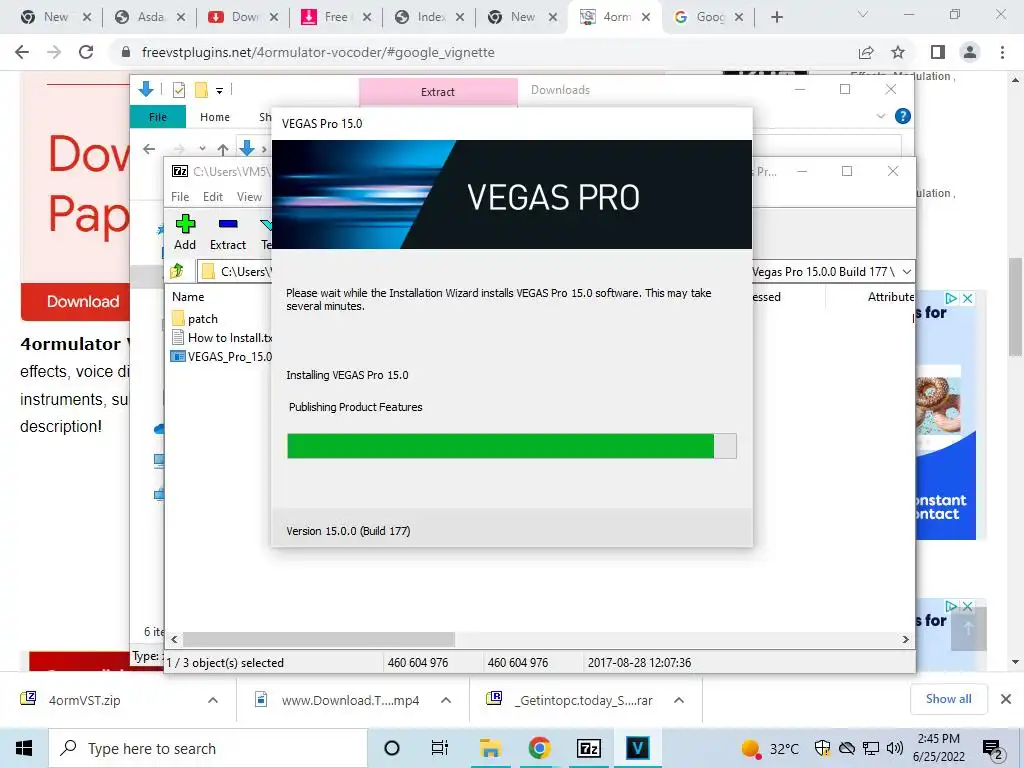Go back in Chrome browser
1024x768 pixels.
[22, 52]
